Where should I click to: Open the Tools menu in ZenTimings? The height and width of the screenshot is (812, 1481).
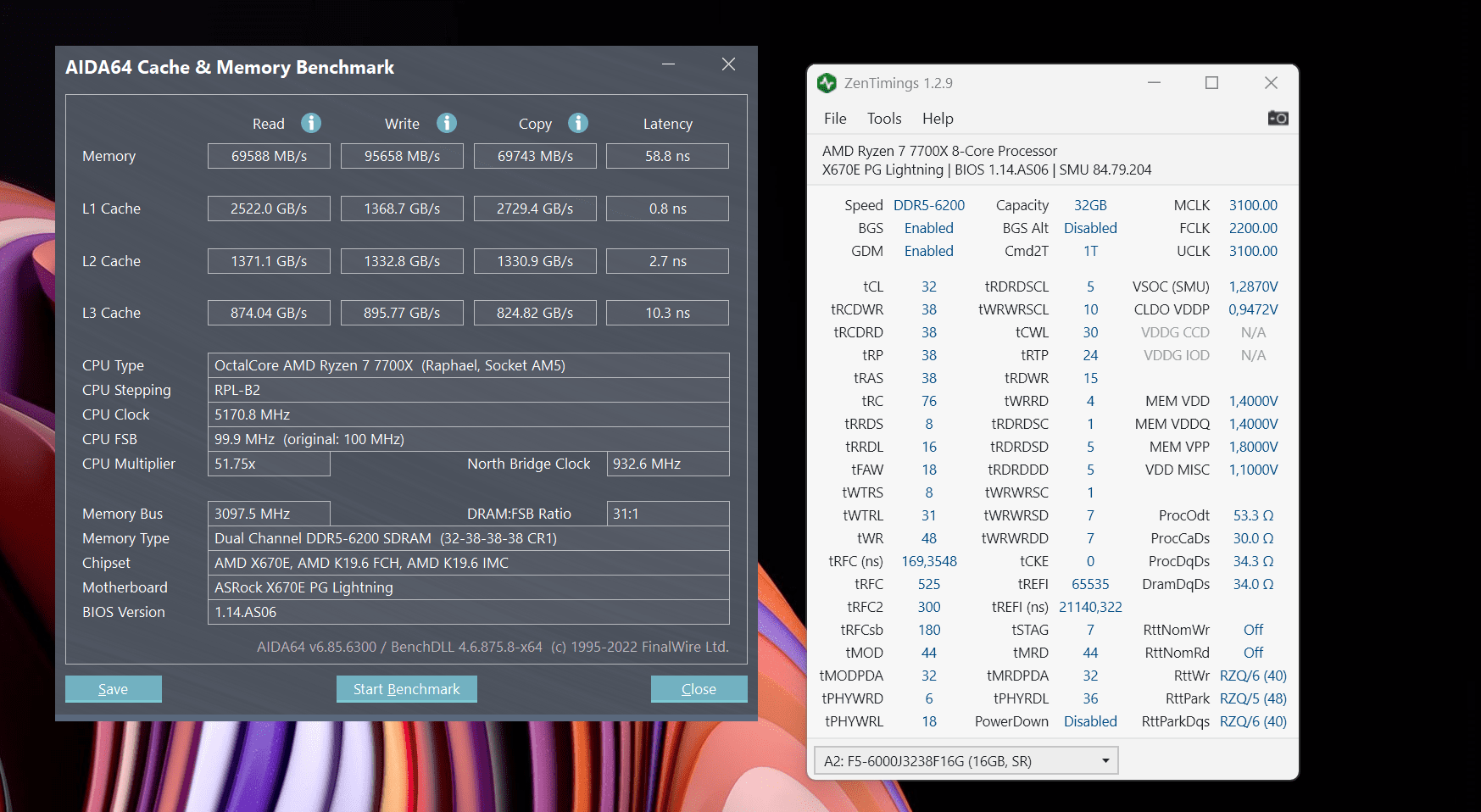(884, 119)
